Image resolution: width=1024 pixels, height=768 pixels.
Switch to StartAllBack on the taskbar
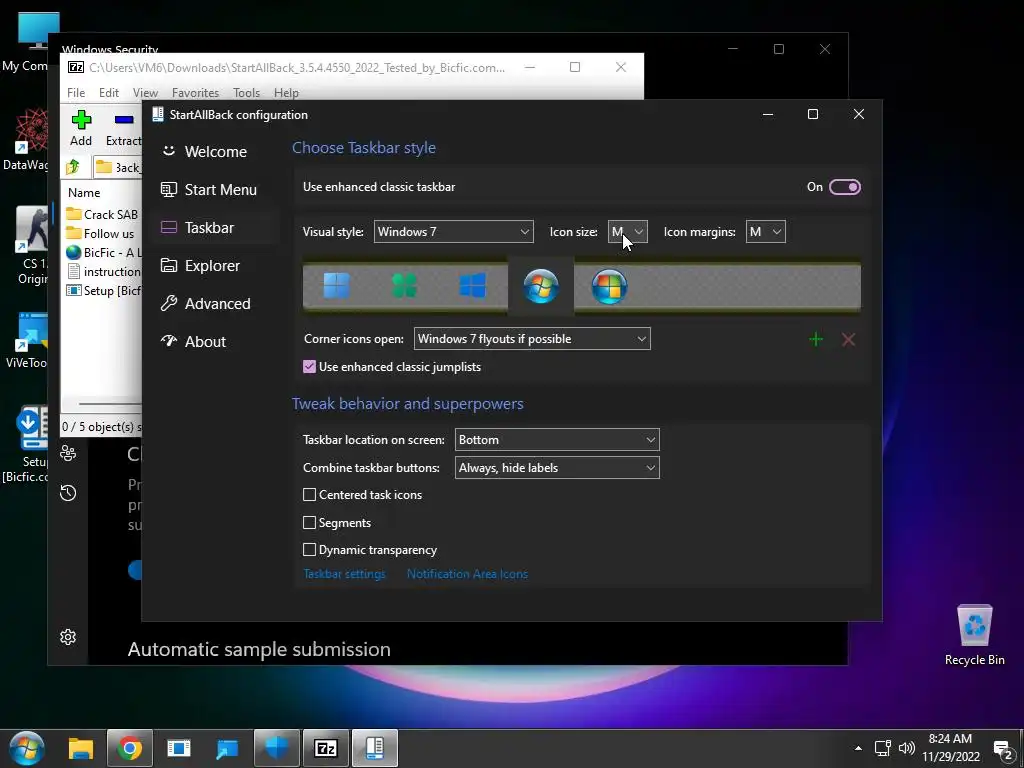(374, 748)
